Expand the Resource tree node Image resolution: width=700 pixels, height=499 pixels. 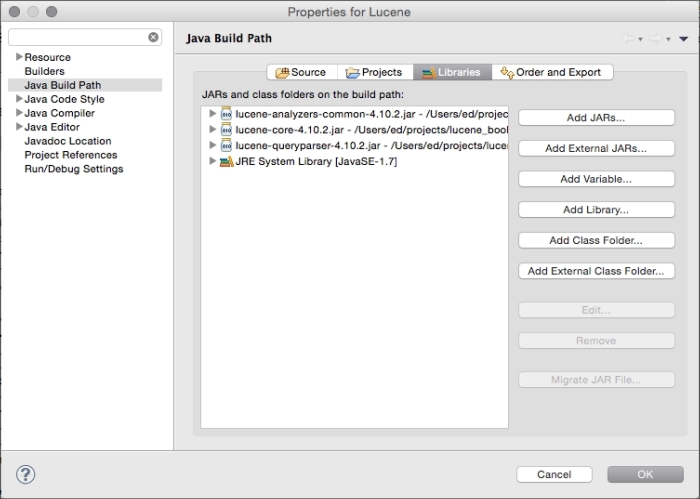click(19, 58)
